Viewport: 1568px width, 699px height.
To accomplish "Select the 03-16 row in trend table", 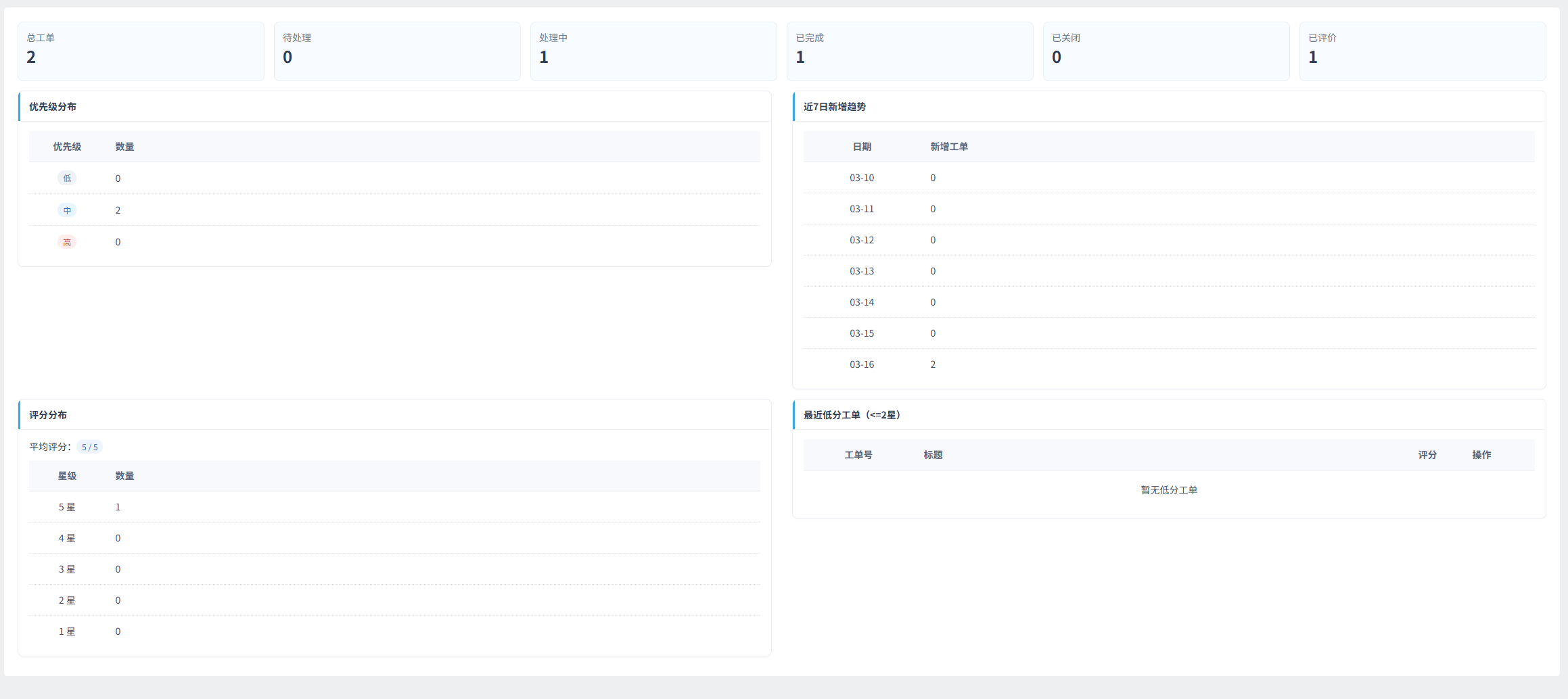I will [x=862, y=364].
